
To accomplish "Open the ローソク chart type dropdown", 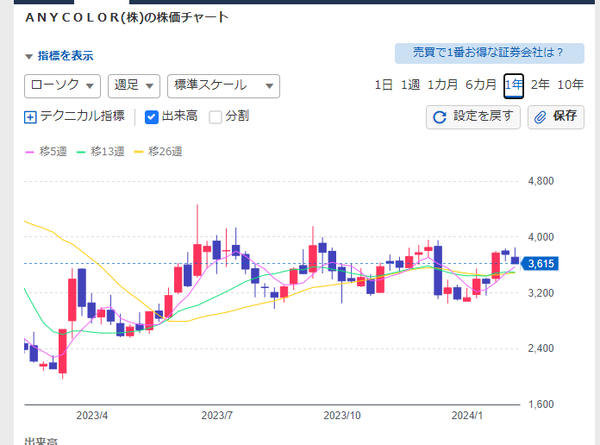I will [62, 86].
